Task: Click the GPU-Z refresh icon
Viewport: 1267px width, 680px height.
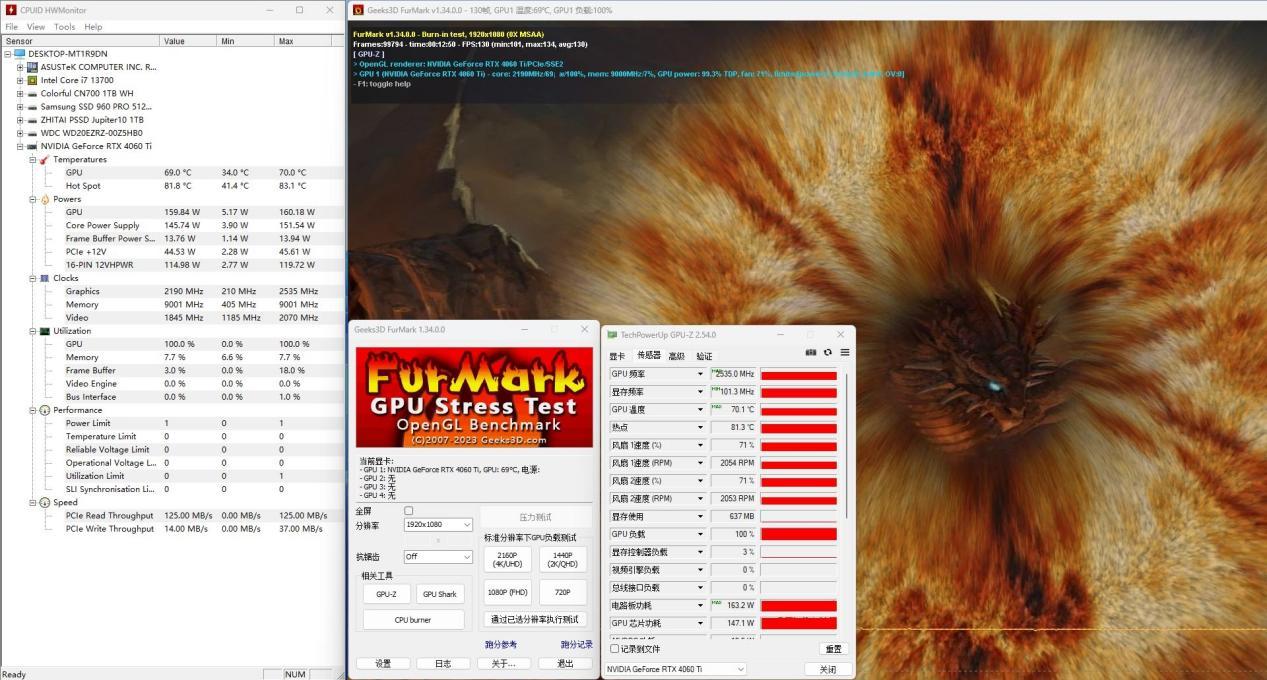Action: click(827, 353)
